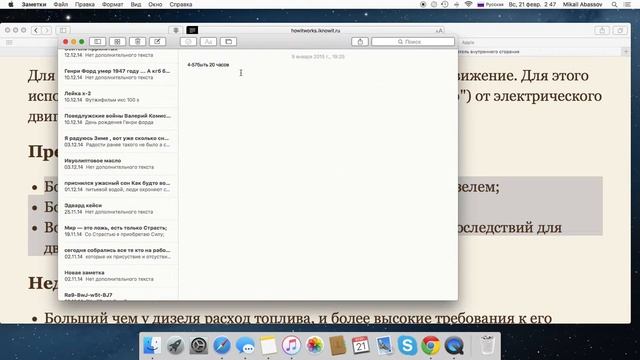The height and width of the screenshot is (360, 640).
Task: Select the Новая заметка note
Action: click(118, 276)
